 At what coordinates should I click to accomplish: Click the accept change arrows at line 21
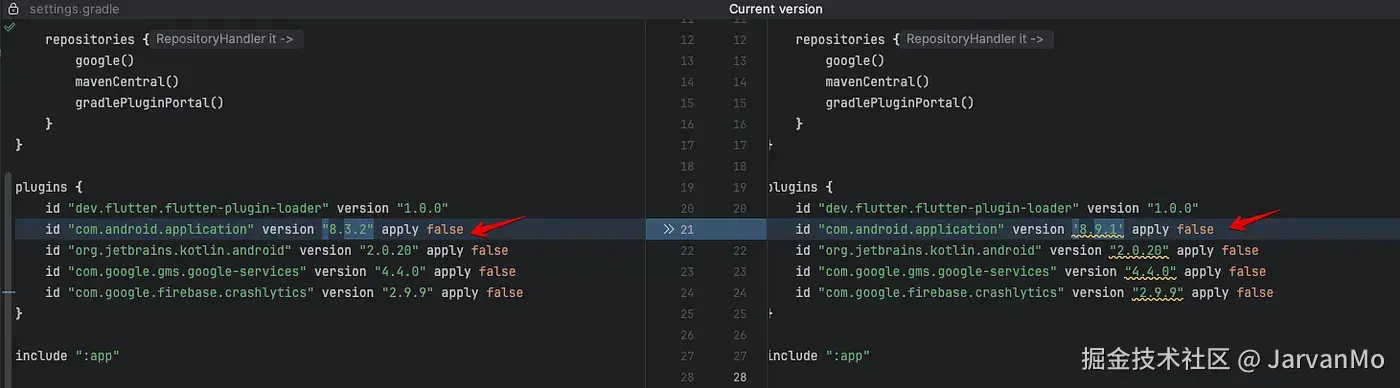tap(667, 229)
